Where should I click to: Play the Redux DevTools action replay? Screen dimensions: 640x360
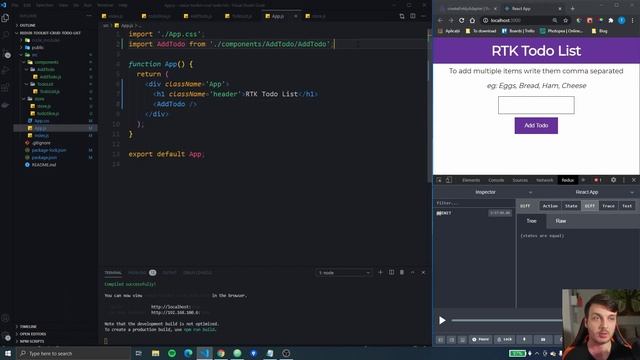pyautogui.click(x=442, y=320)
